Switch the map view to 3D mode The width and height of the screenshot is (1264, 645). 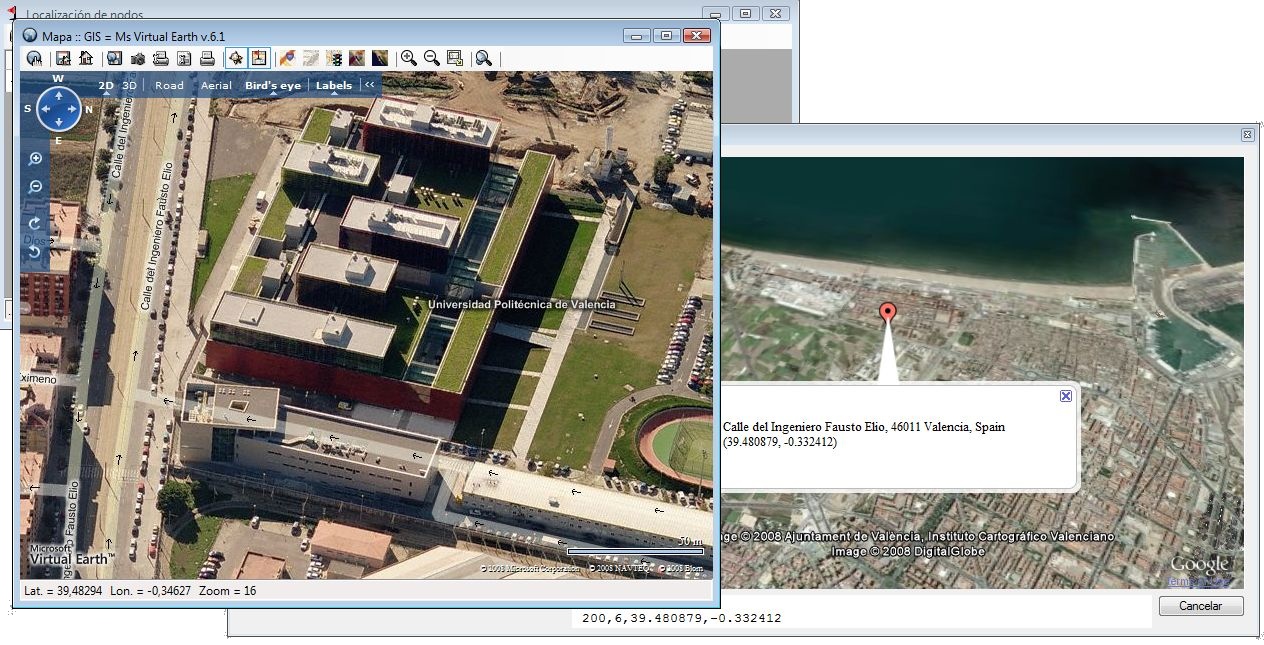coord(129,85)
